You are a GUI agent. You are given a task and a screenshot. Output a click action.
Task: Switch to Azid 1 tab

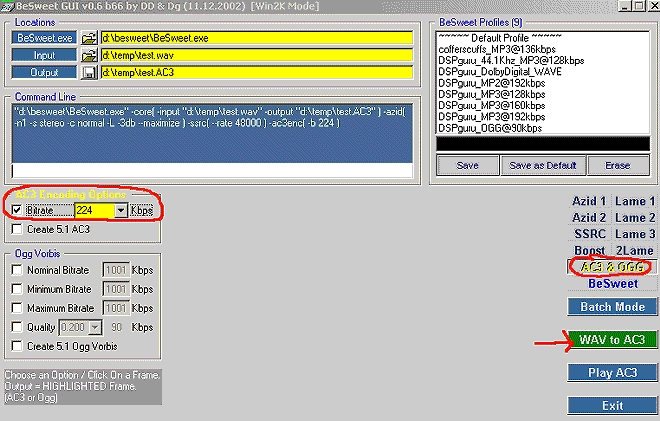click(x=588, y=201)
